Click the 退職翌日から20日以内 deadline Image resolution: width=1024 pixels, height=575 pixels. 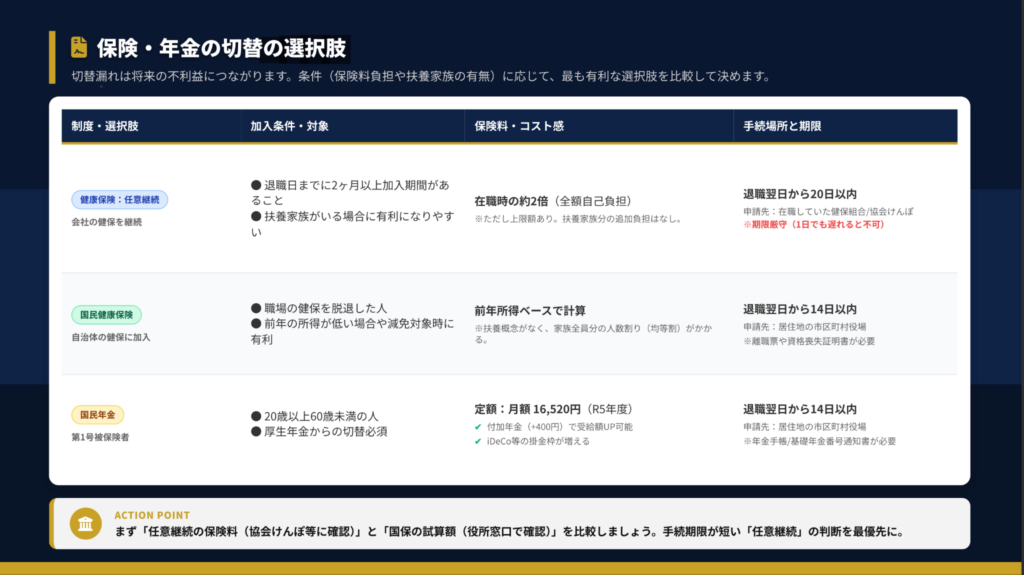(x=799, y=194)
